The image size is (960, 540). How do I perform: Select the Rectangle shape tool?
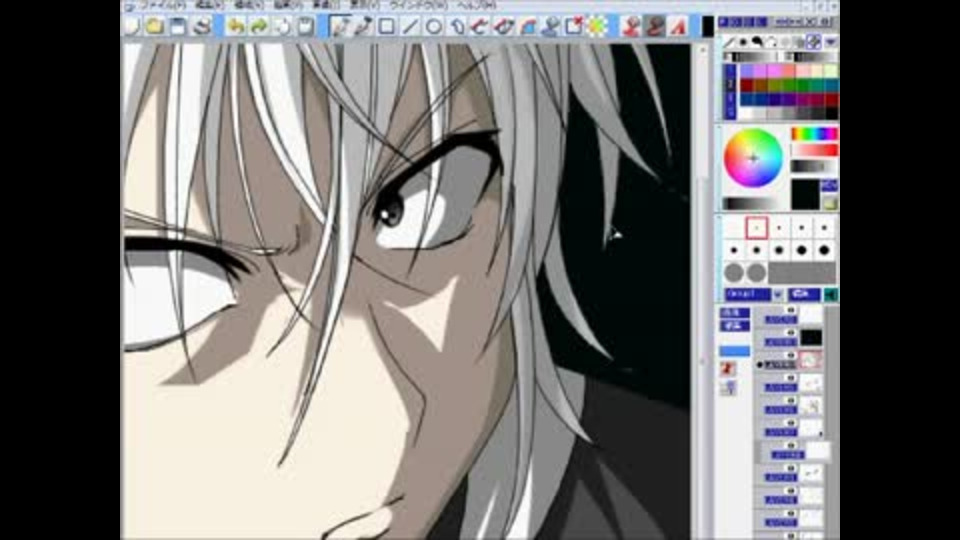pyautogui.click(x=386, y=26)
